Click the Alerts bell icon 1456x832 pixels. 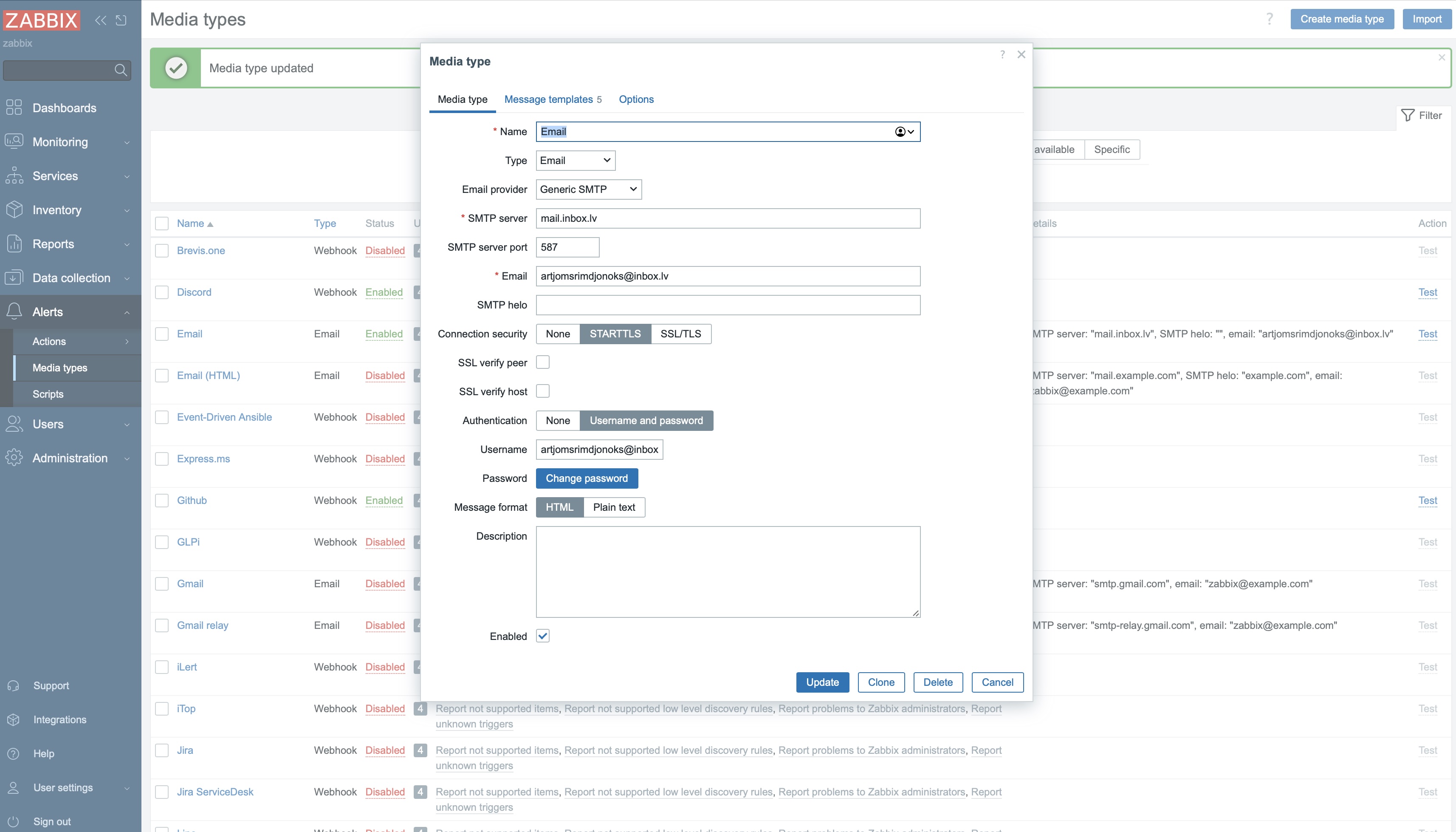coord(14,311)
